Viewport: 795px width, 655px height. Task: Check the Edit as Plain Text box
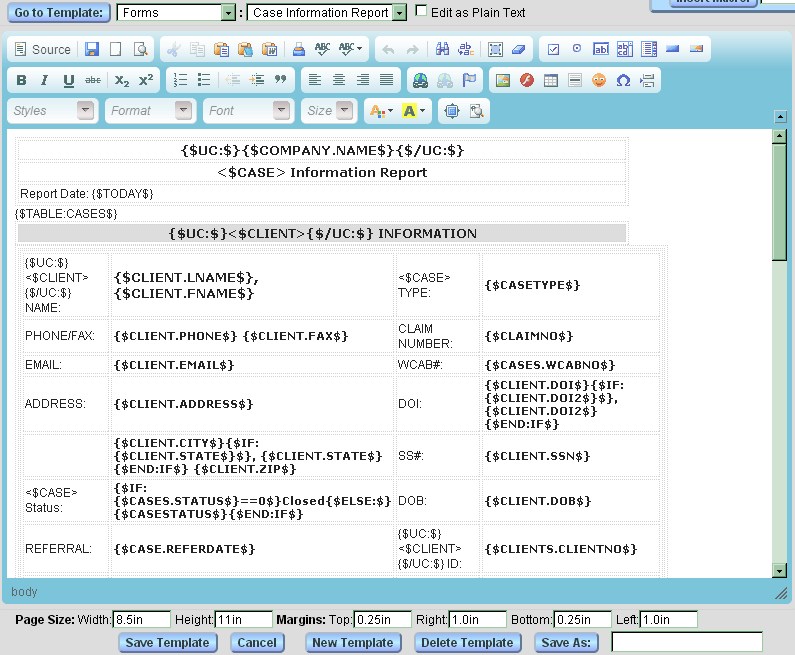(x=421, y=11)
